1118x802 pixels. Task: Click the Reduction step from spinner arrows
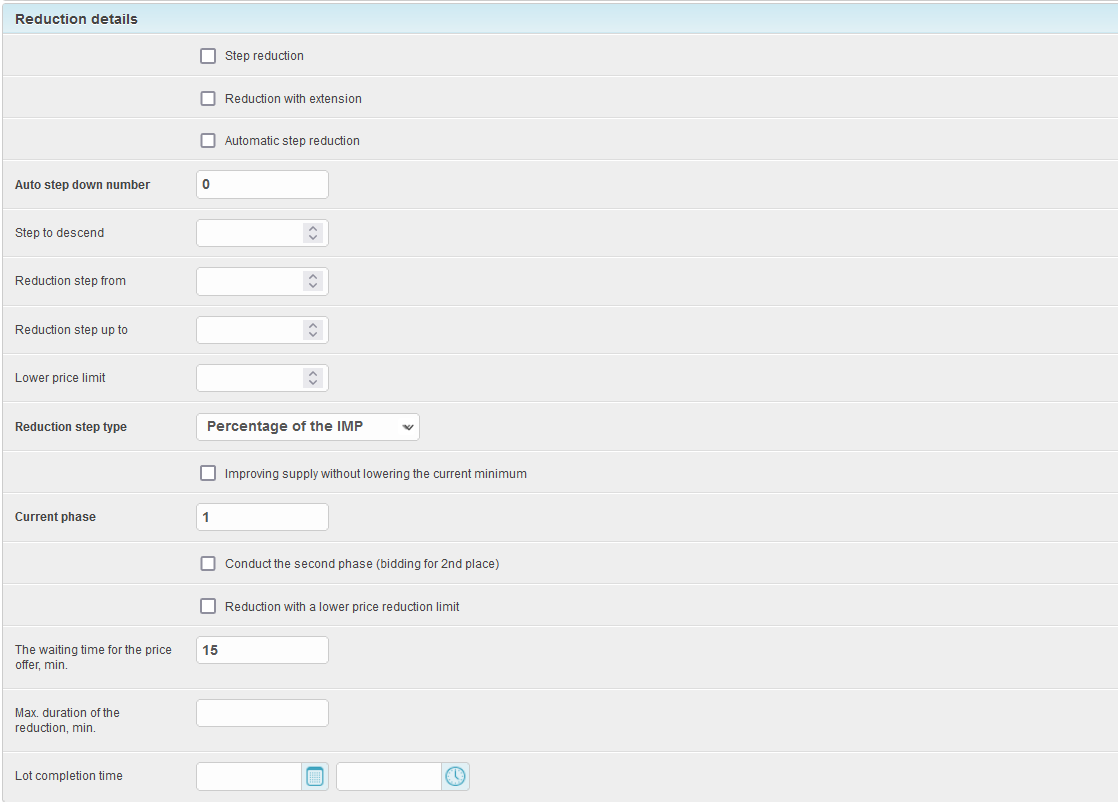point(313,281)
